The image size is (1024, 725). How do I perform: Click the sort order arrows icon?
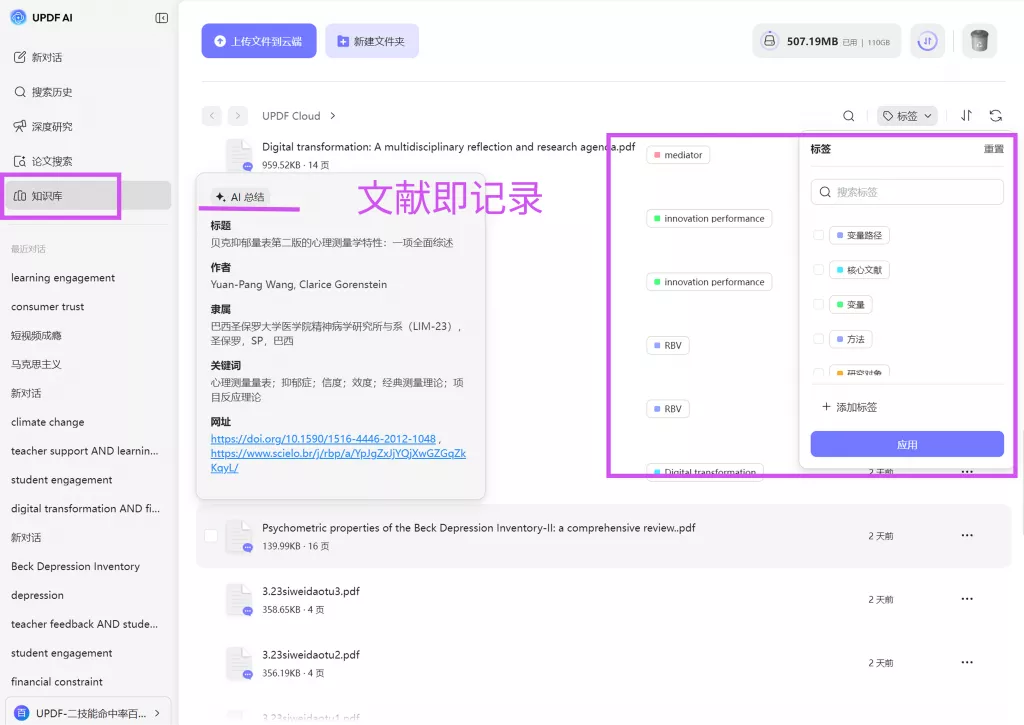pyautogui.click(x=966, y=116)
